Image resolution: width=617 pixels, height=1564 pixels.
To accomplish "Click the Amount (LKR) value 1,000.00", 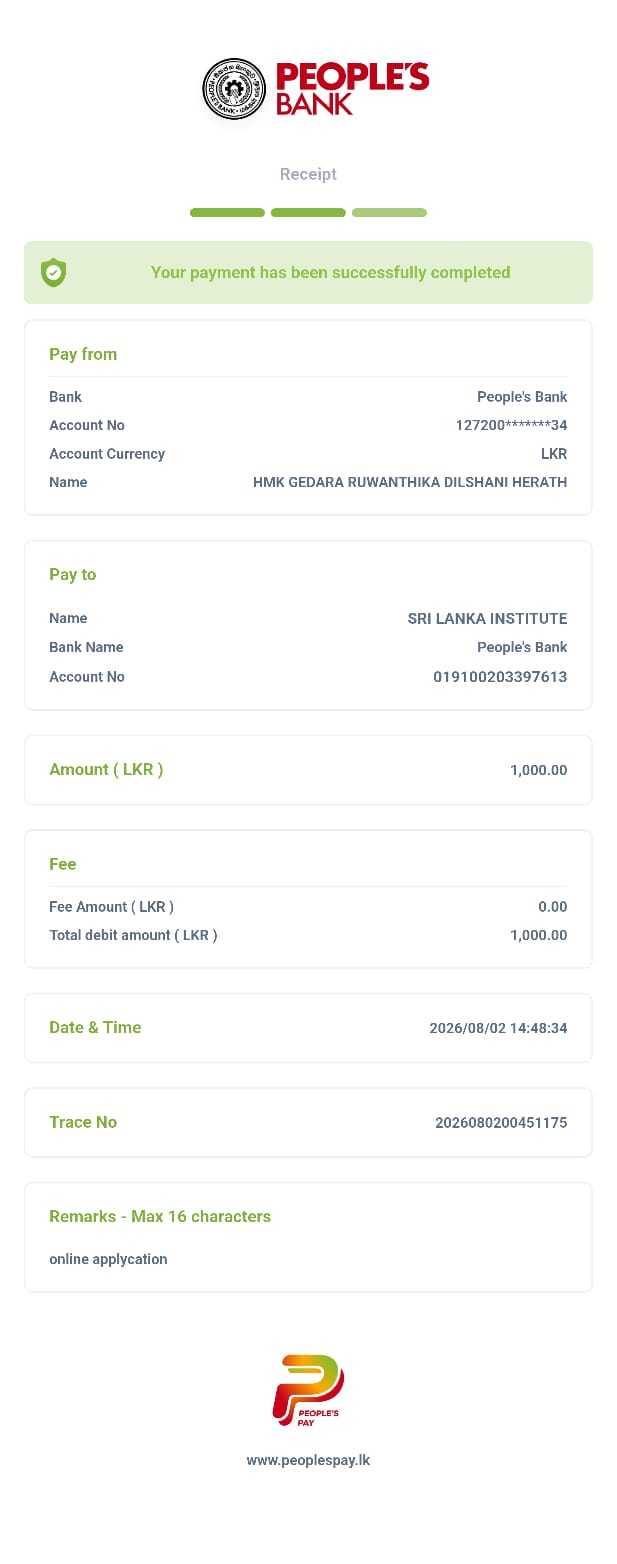I will pos(539,770).
